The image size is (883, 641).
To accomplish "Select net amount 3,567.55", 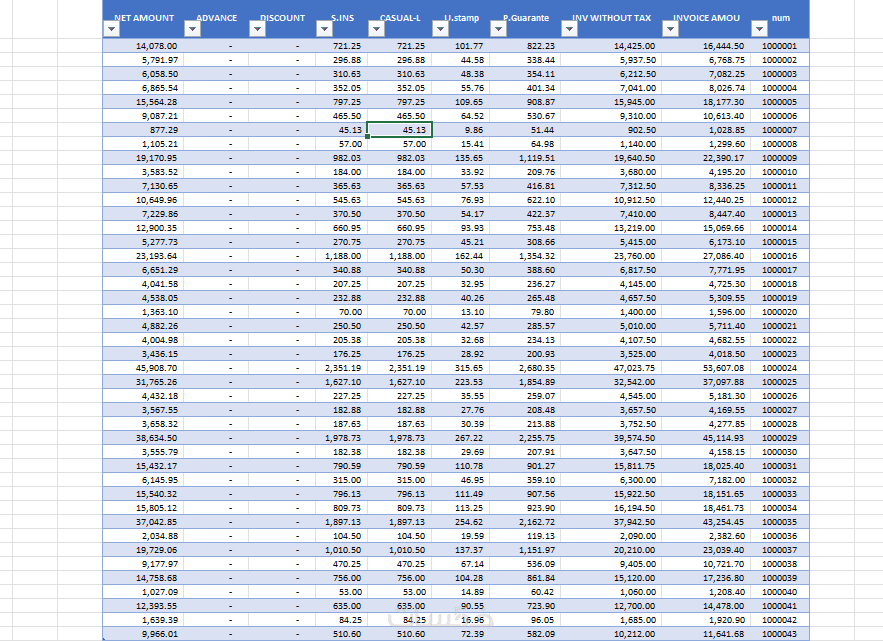I will 144,410.
